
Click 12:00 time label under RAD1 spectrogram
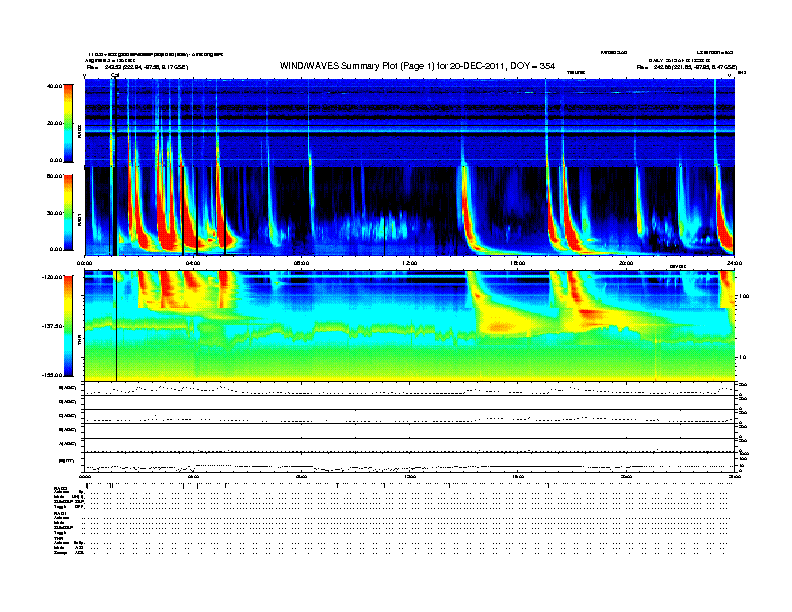pyautogui.click(x=410, y=263)
